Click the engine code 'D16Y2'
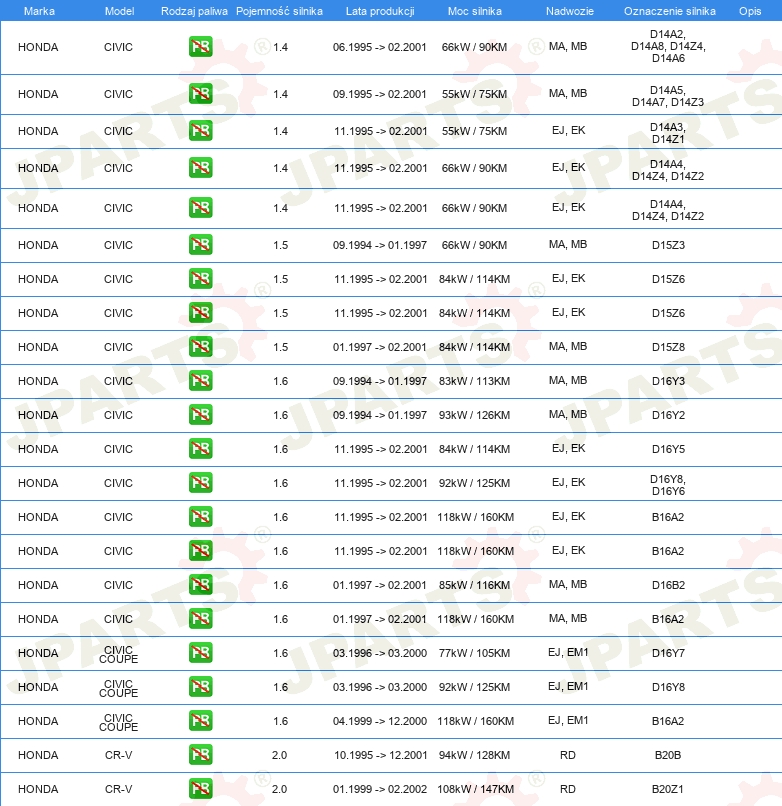782x806 pixels. tap(668, 415)
